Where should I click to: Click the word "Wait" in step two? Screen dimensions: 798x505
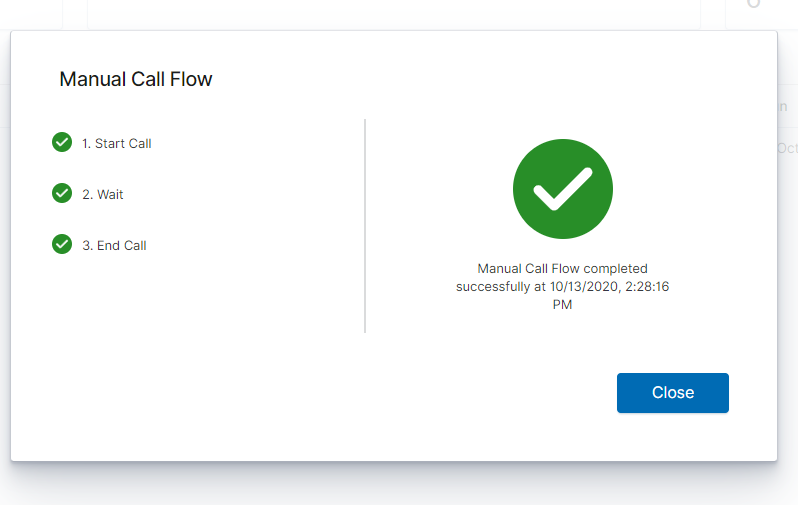pos(110,194)
